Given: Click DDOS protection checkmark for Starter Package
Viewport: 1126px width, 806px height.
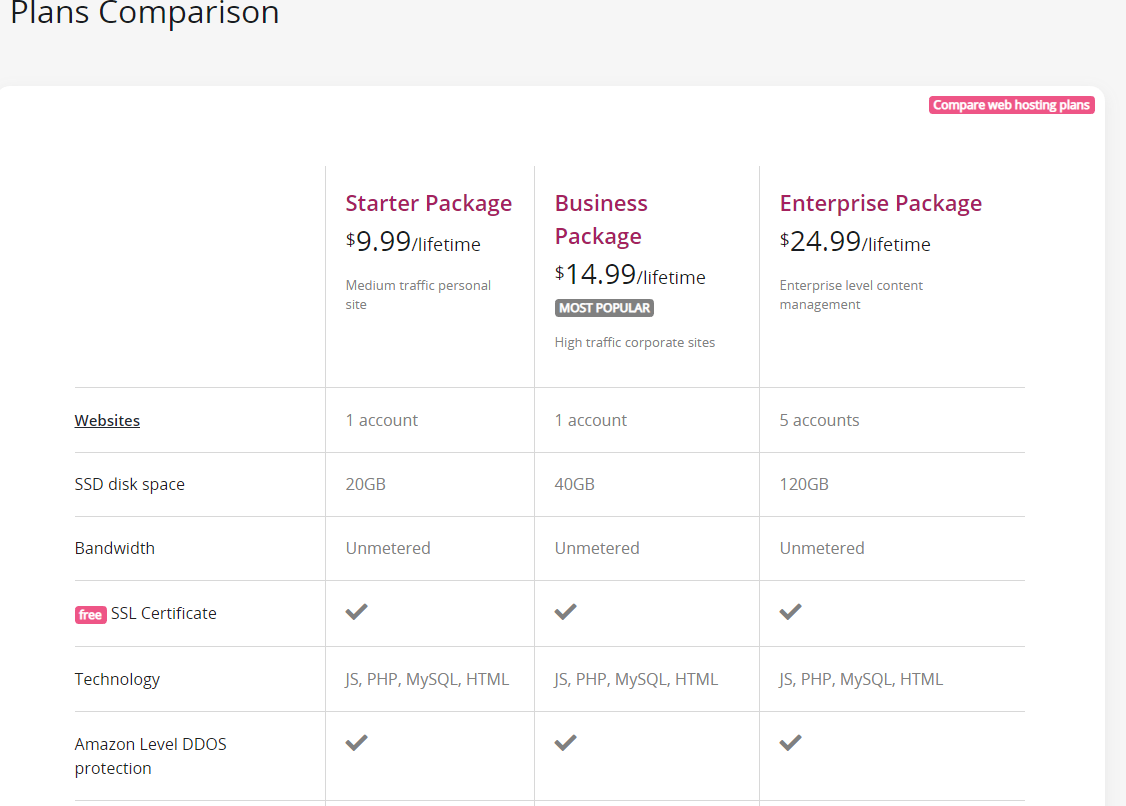Looking at the screenshot, I should pyautogui.click(x=356, y=742).
